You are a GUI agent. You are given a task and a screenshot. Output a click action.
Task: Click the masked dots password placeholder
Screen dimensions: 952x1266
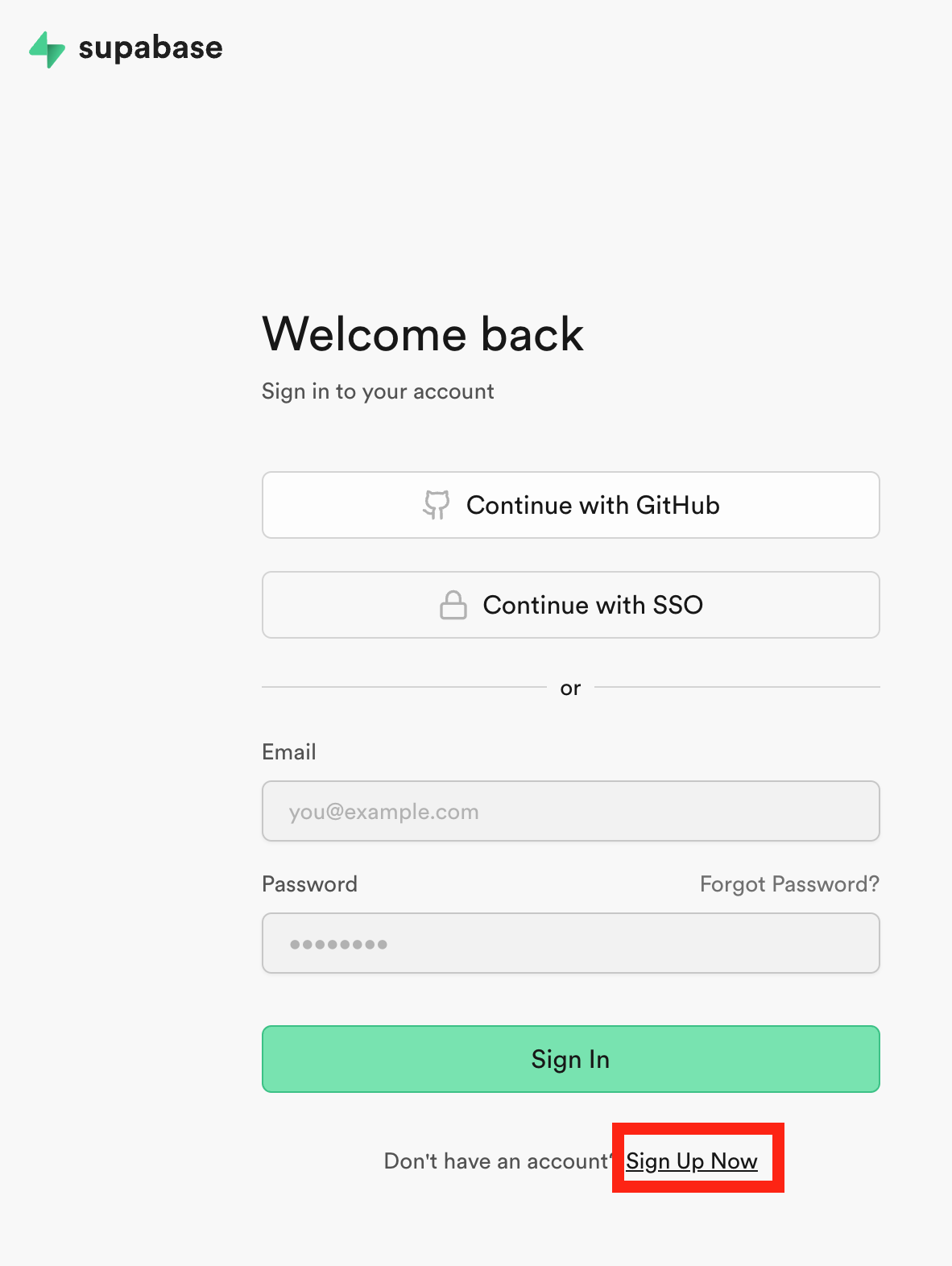coord(338,944)
